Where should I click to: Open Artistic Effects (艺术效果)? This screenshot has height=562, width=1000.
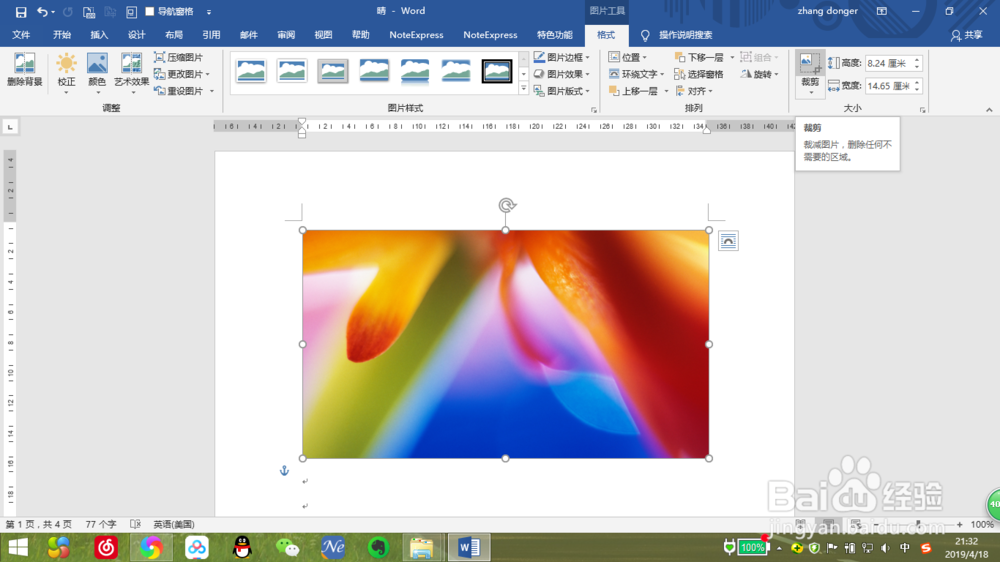tap(131, 71)
